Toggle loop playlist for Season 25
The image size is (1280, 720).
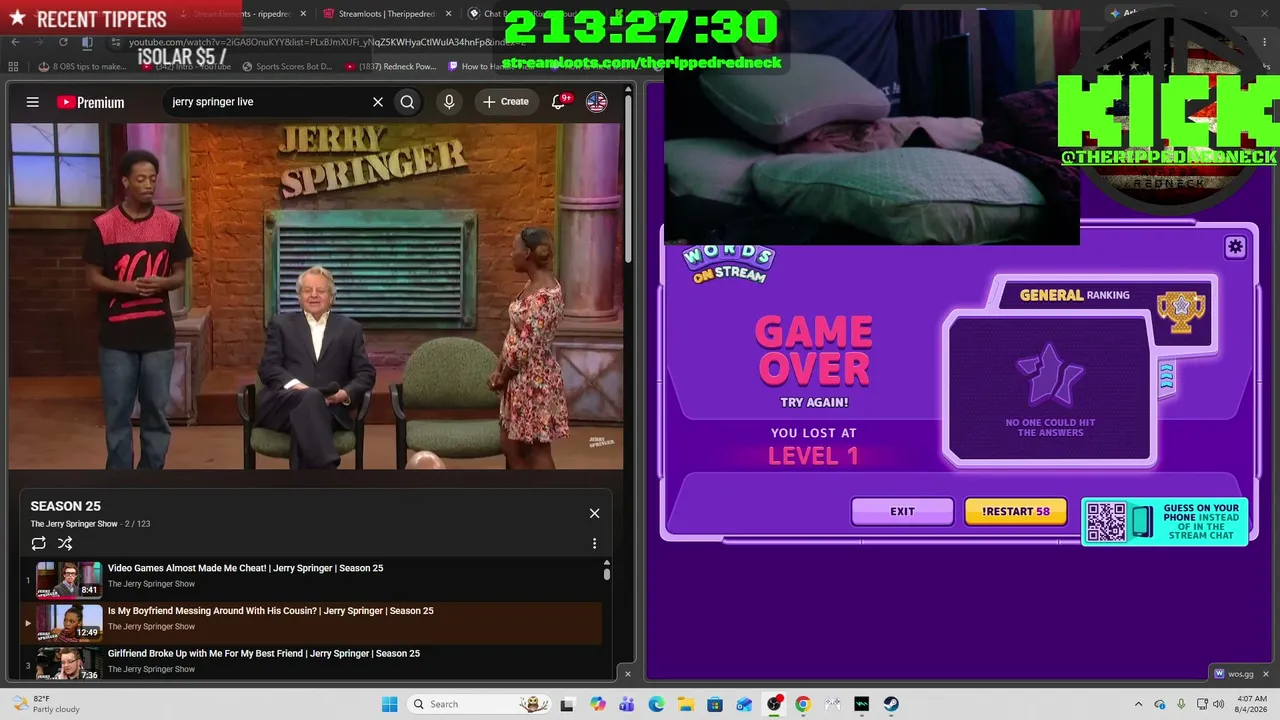(x=39, y=544)
